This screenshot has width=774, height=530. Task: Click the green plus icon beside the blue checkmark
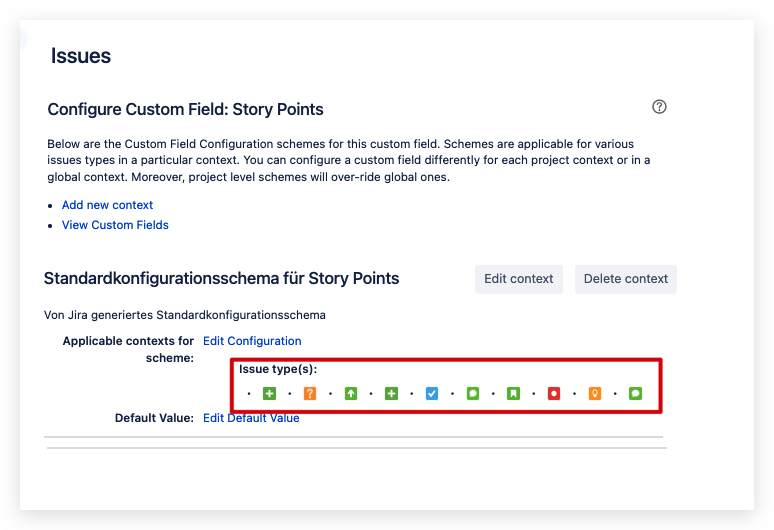(391, 393)
